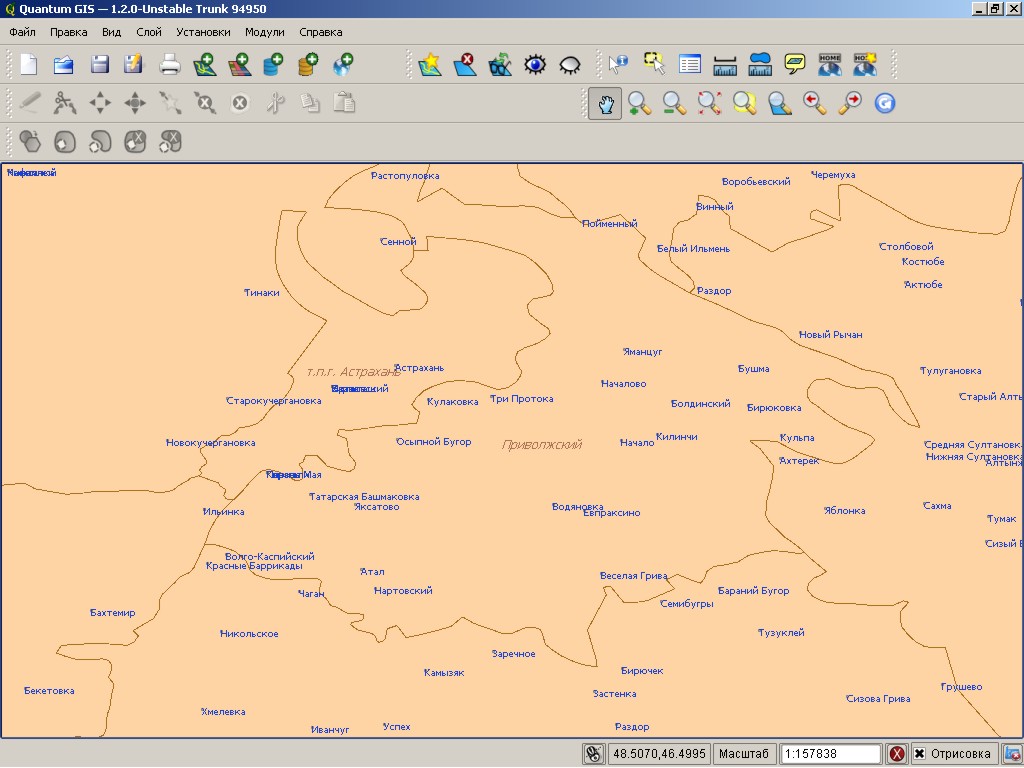
Task: Activate the Zoom In magnifier tool
Action: pyautogui.click(x=639, y=103)
